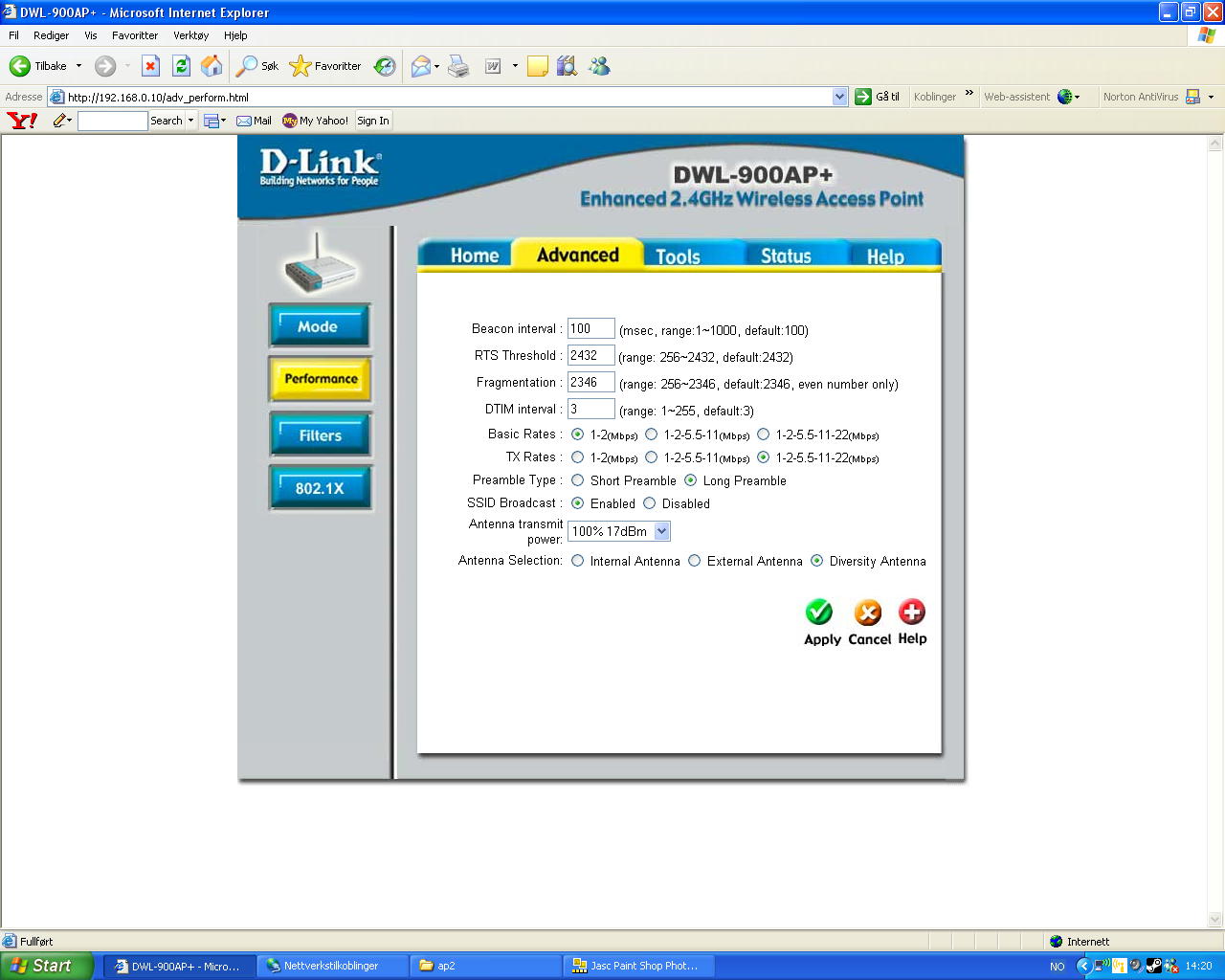Choose the Short Preamble radio button
This screenshot has width=1225, height=980.
tap(578, 480)
